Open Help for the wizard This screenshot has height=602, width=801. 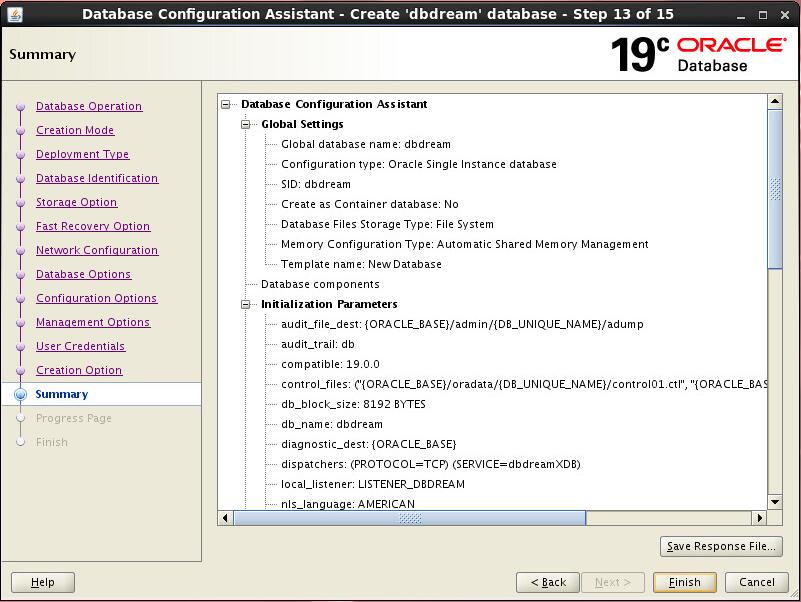click(x=43, y=582)
